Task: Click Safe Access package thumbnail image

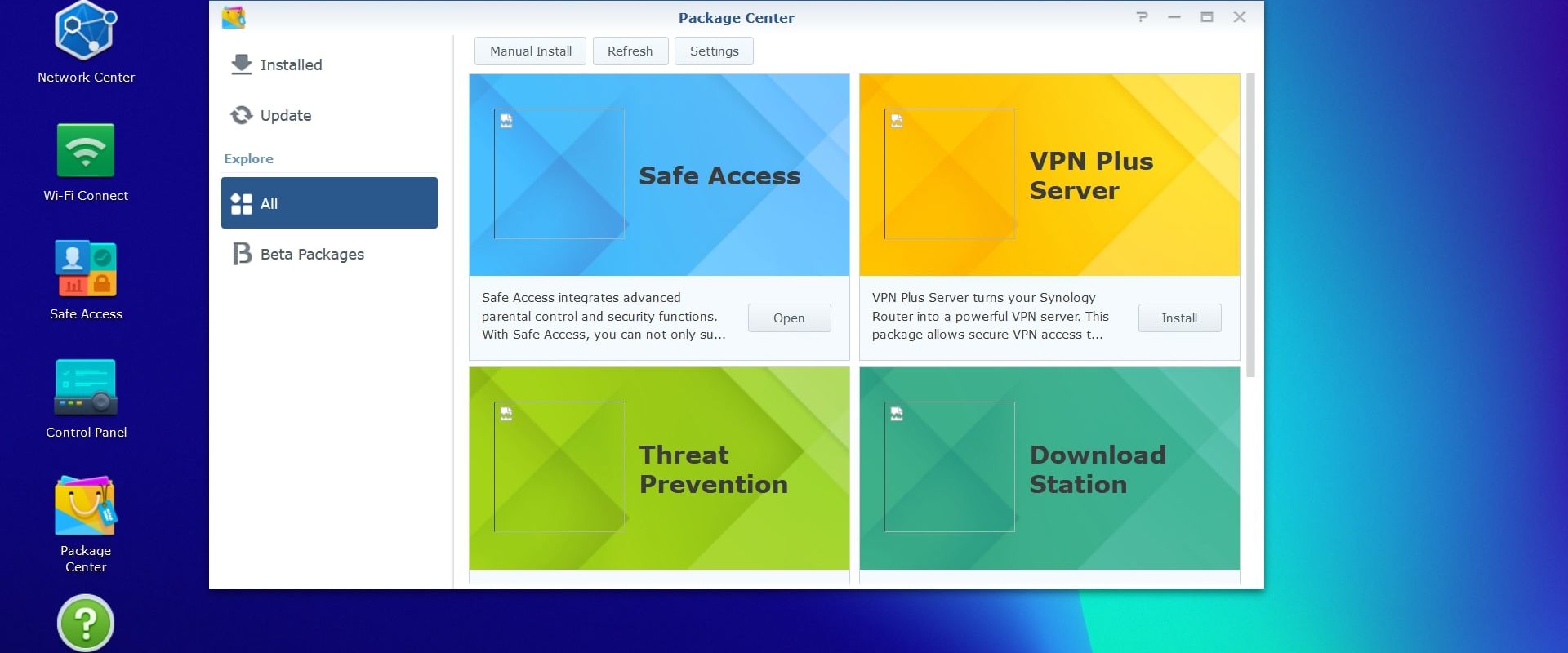Action: pos(559,174)
